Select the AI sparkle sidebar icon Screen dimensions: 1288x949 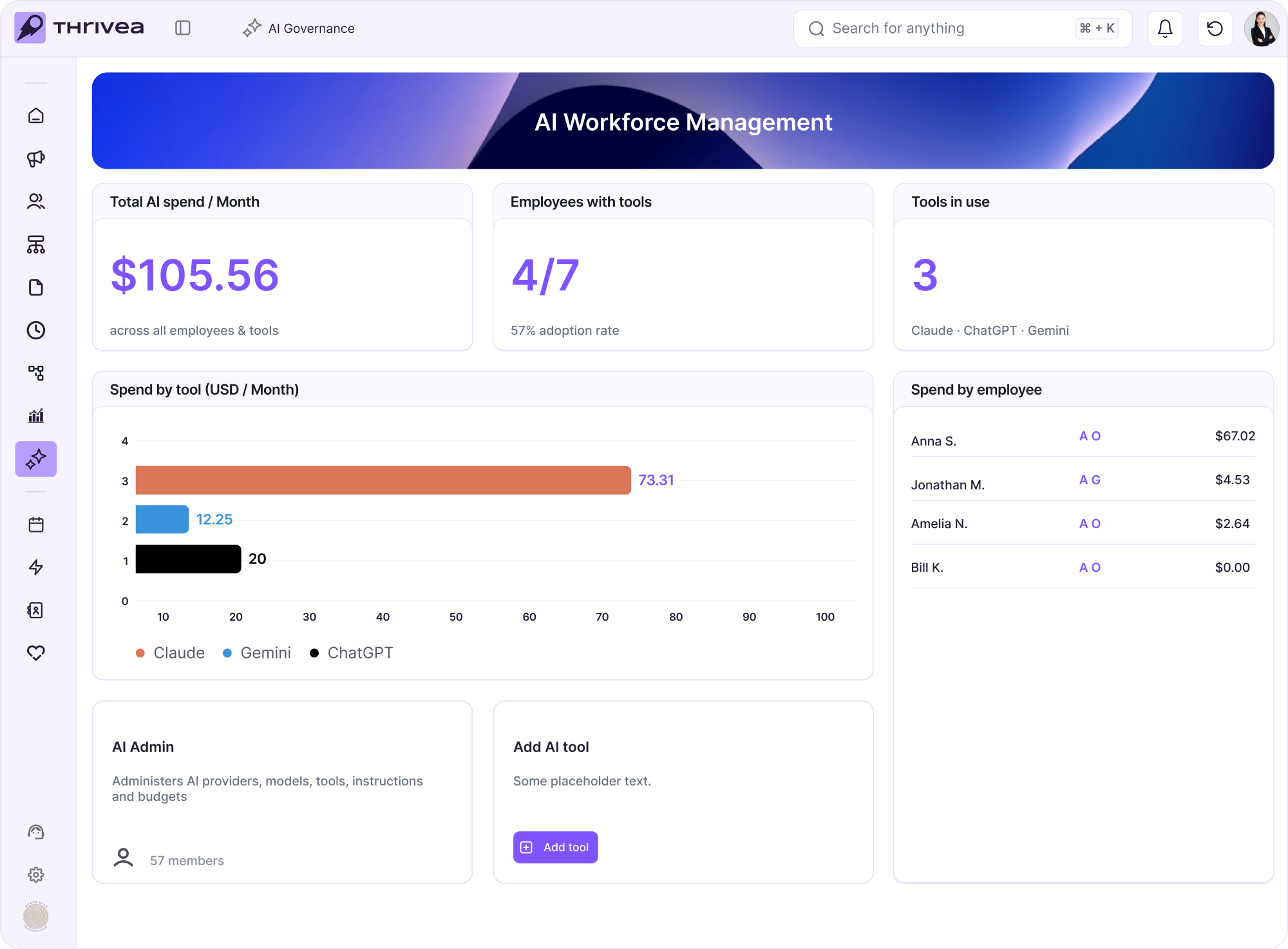[x=36, y=459]
